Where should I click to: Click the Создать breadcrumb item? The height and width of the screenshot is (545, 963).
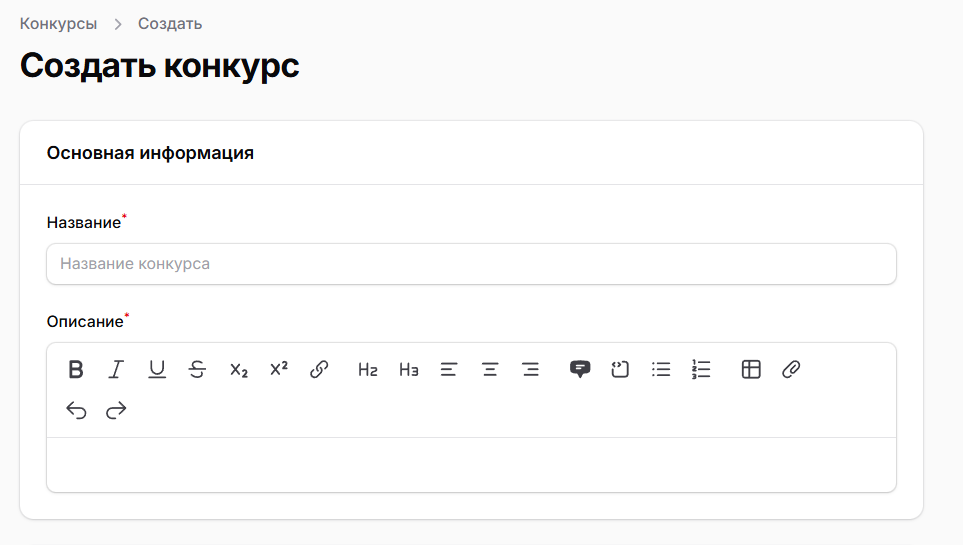[170, 23]
